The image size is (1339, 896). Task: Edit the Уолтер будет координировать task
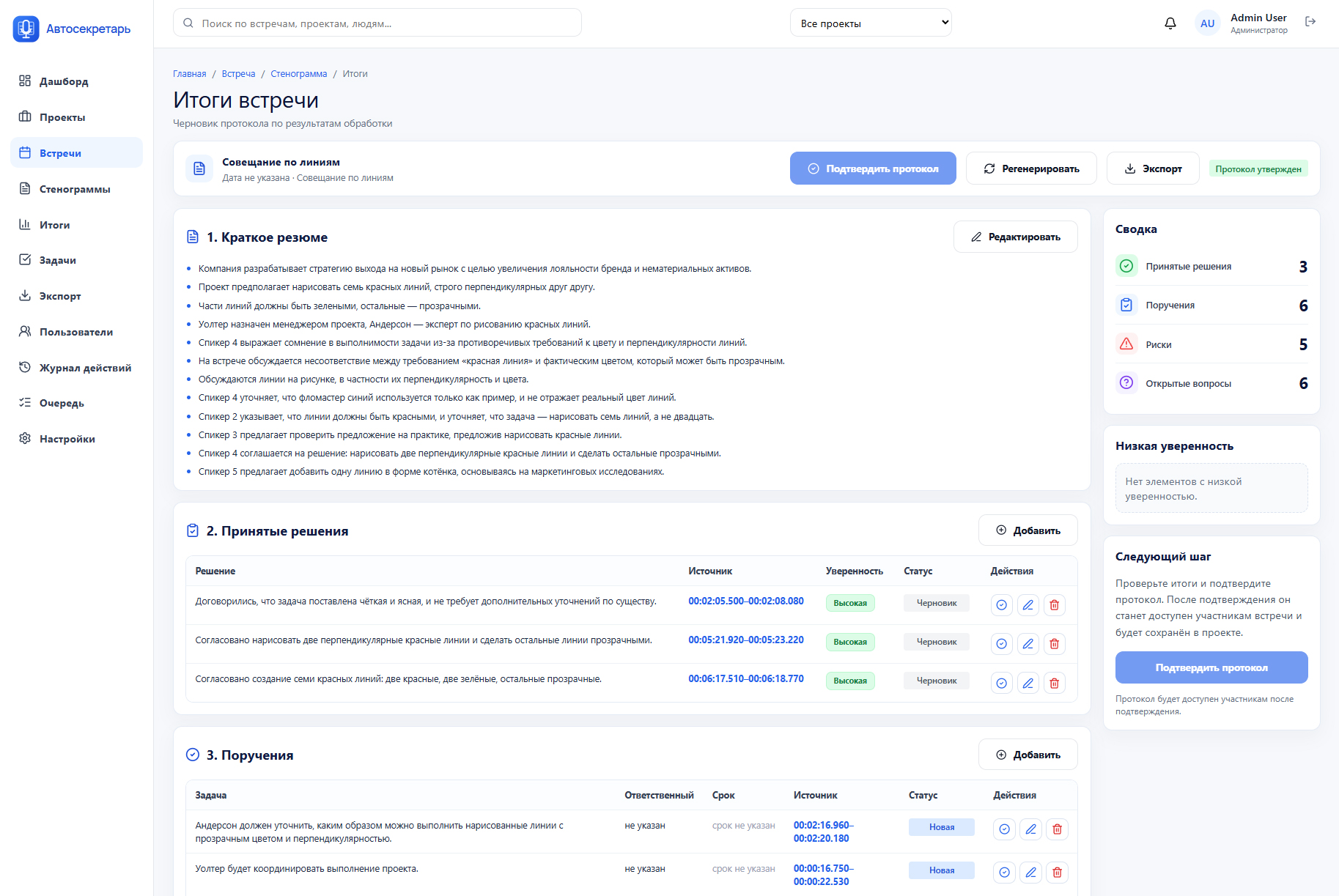[x=1030, y=873]
